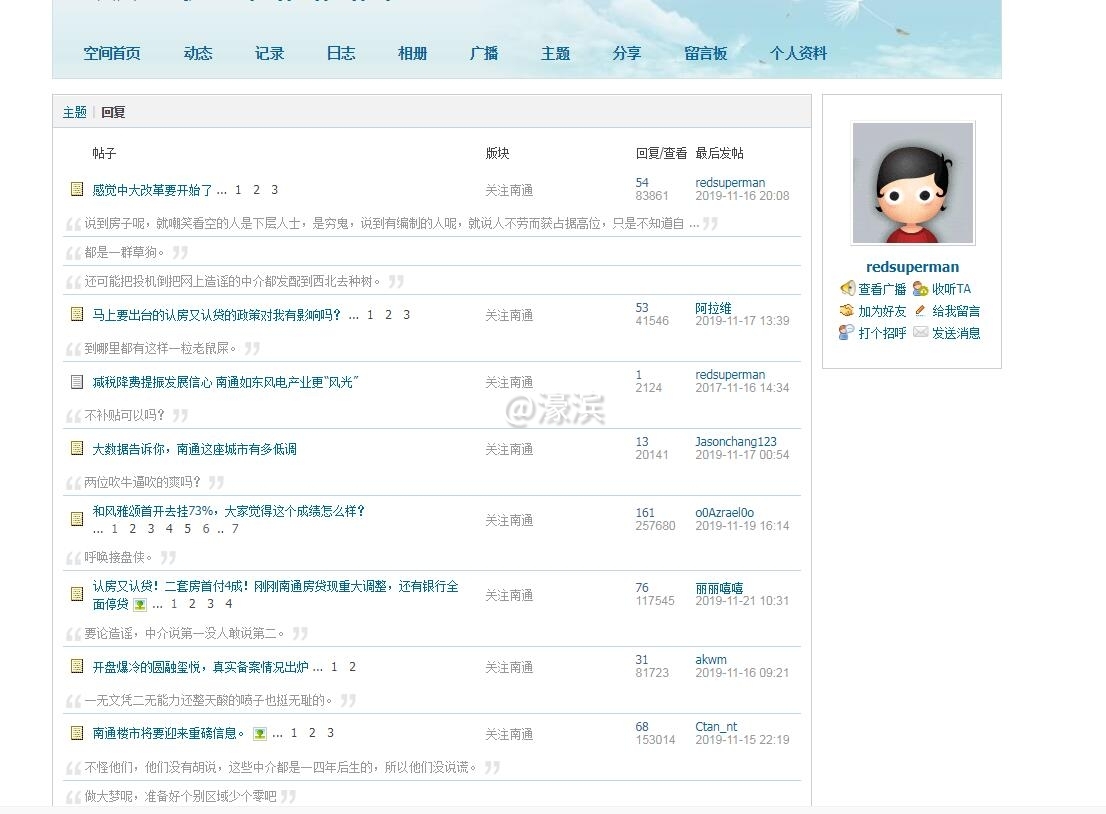The height and width of the screenshot is (814, 1106).
Task: Click the pencil icon next to 给我留言
Action: pos(920,311)
